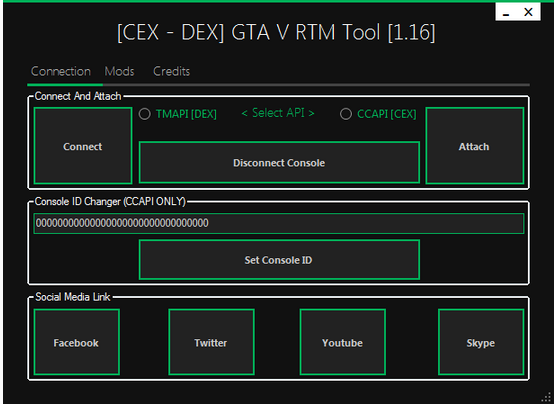Open the Youtube social link

tap(342, 342)
